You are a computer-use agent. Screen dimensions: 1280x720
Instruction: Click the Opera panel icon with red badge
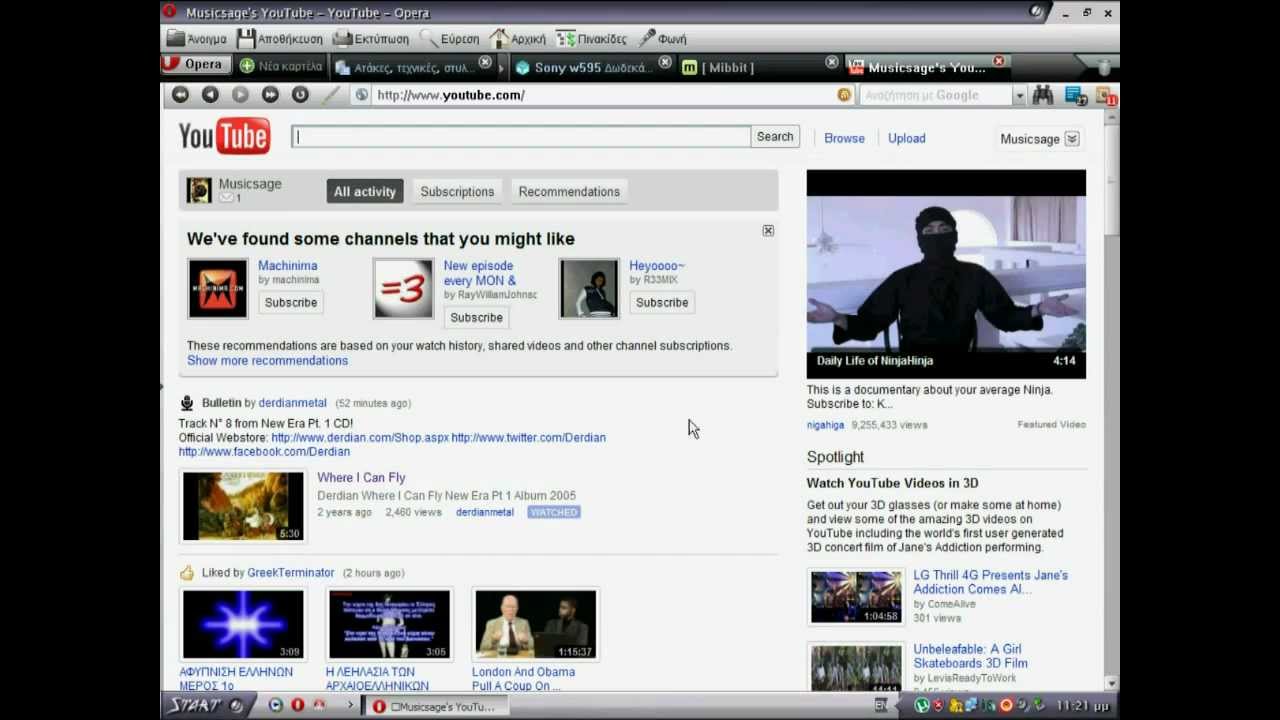1106,95
